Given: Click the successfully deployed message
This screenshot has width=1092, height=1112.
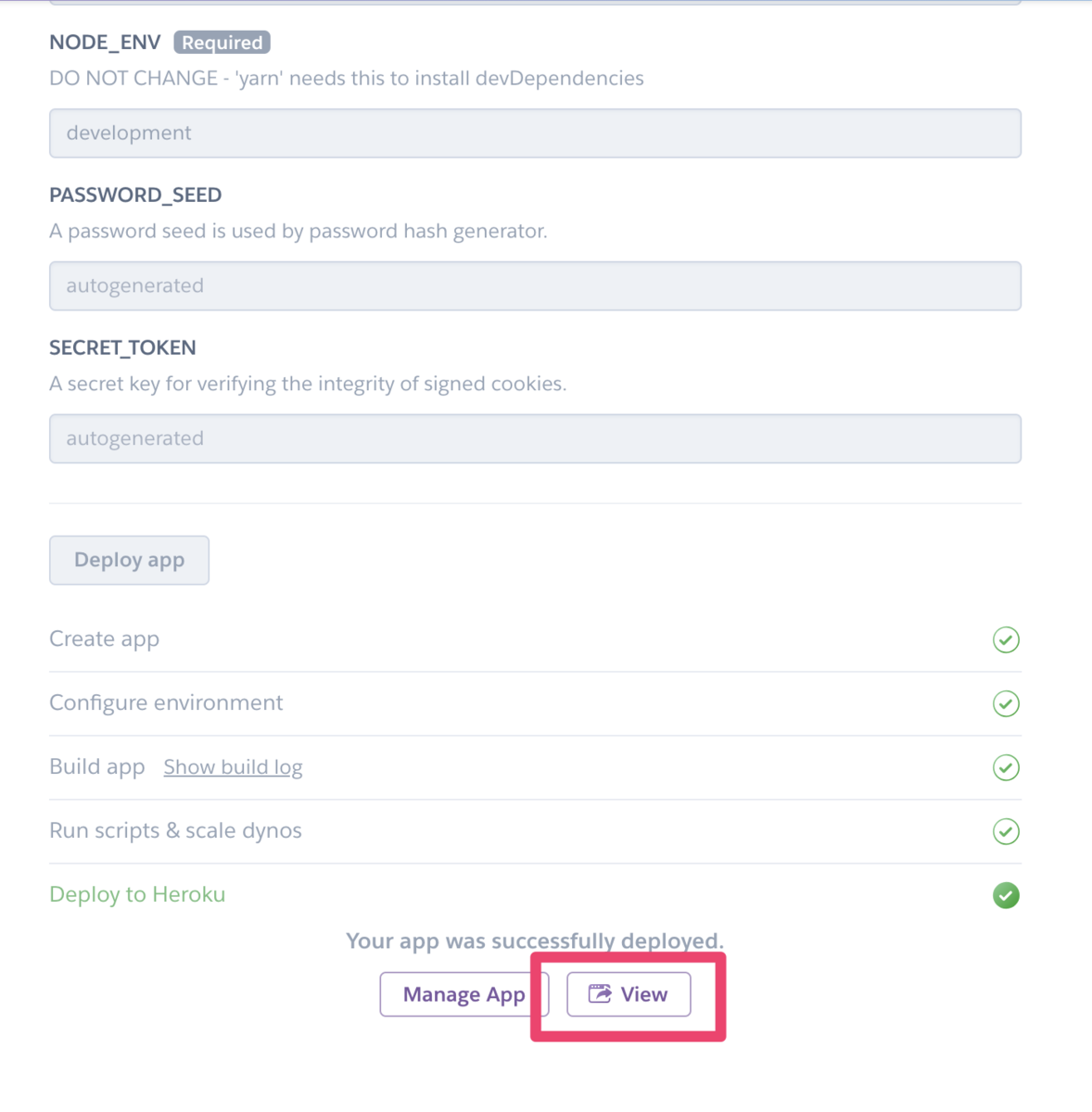Looking at the screenshot, I should pos(535,941).
